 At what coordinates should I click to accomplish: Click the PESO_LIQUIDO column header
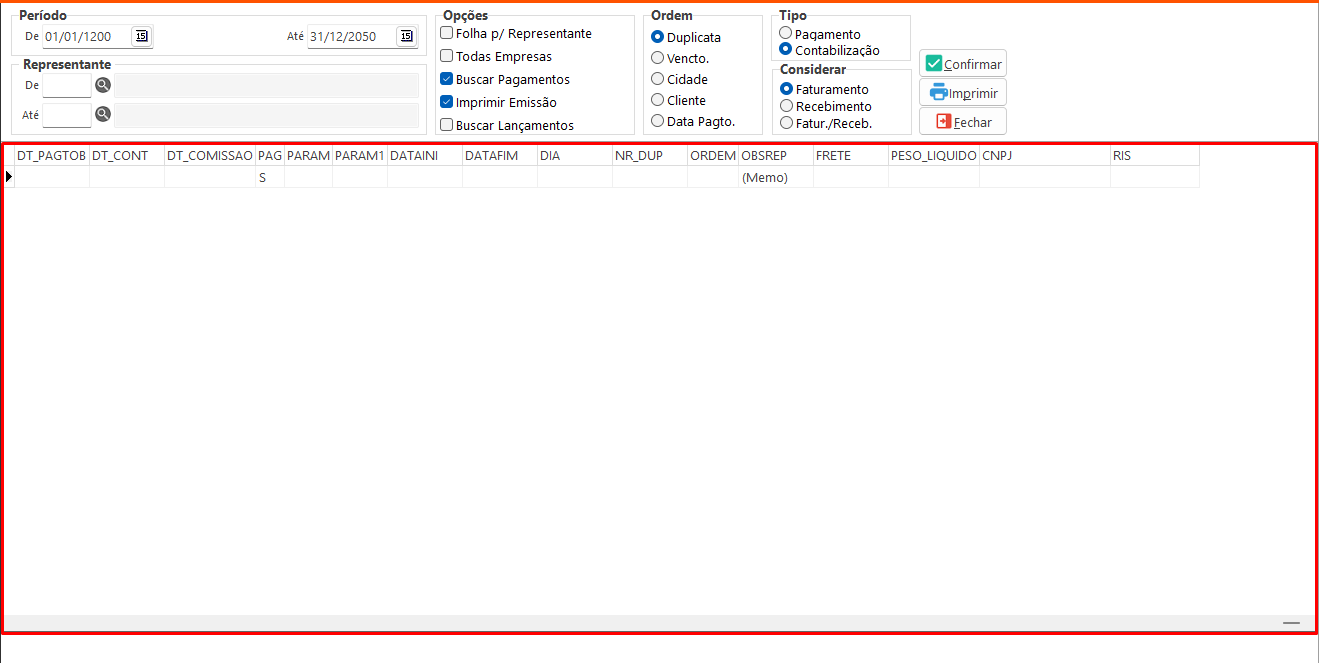933,156
